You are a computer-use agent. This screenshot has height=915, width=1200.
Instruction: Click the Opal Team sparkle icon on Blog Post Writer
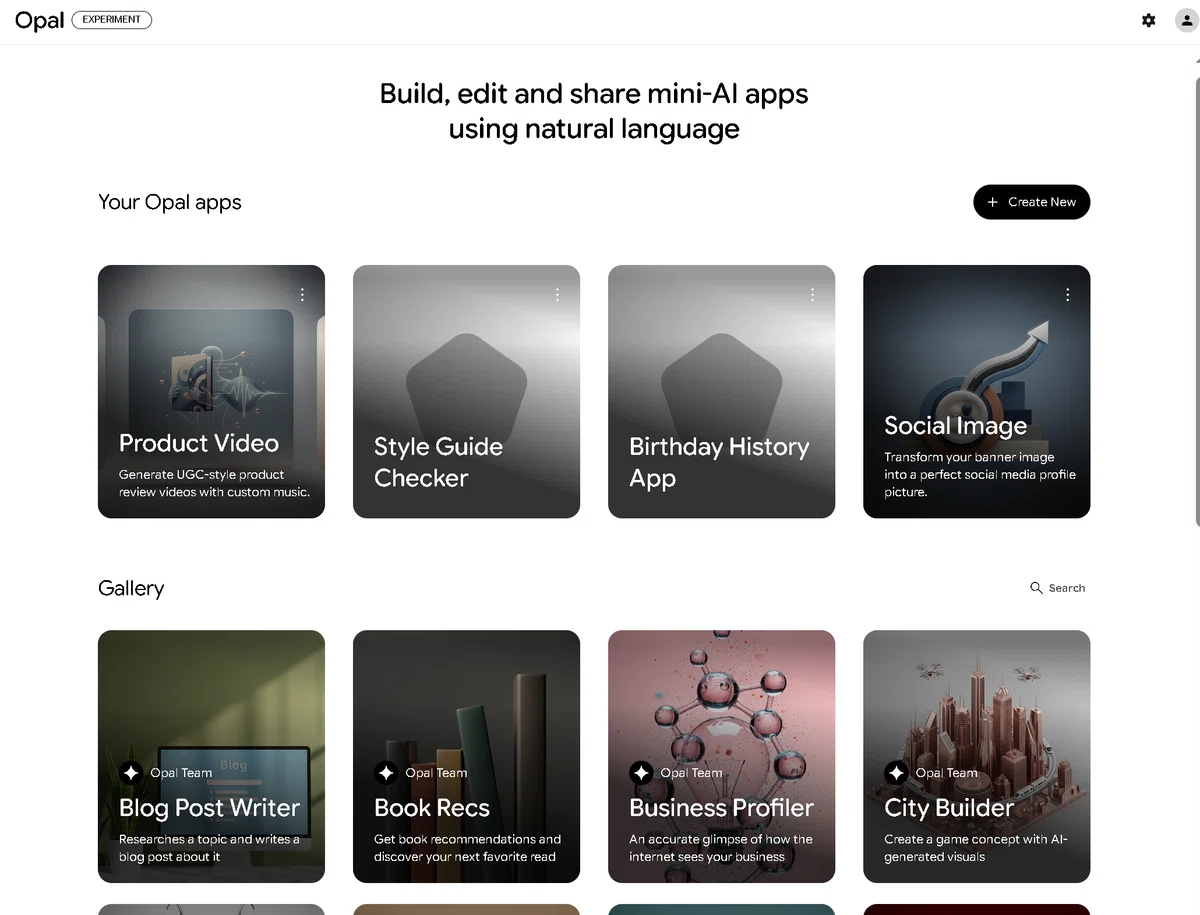click(131, 773)
